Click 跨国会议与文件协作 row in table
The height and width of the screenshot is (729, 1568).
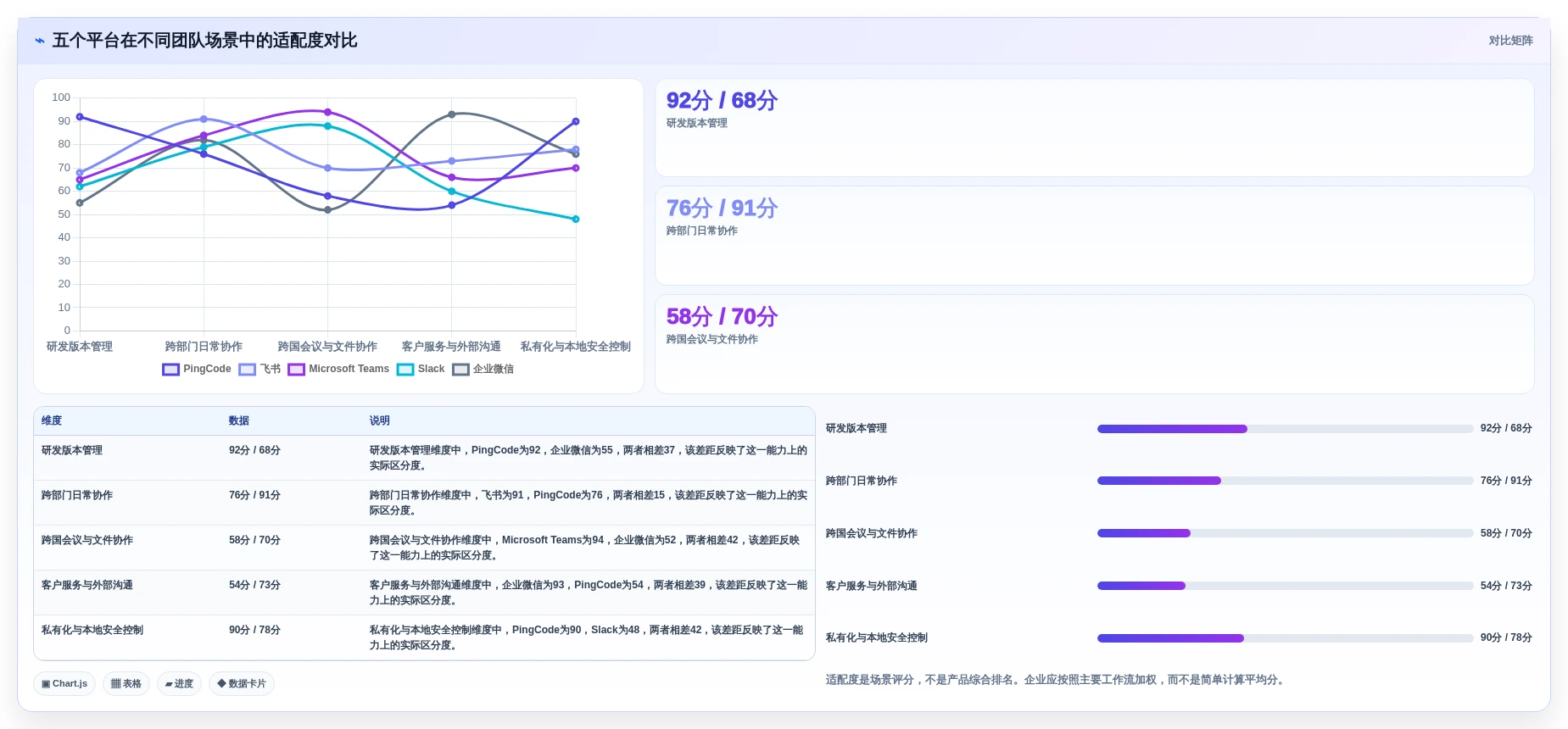point(424,548)
